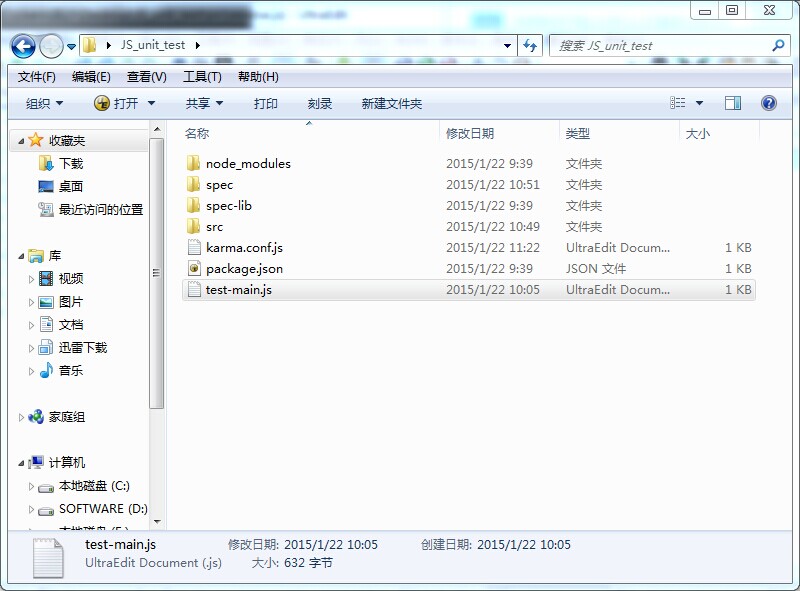This screenshot has height=591, width=800.
Task: Click the folder icon in address bar
Action: [89, 45]
